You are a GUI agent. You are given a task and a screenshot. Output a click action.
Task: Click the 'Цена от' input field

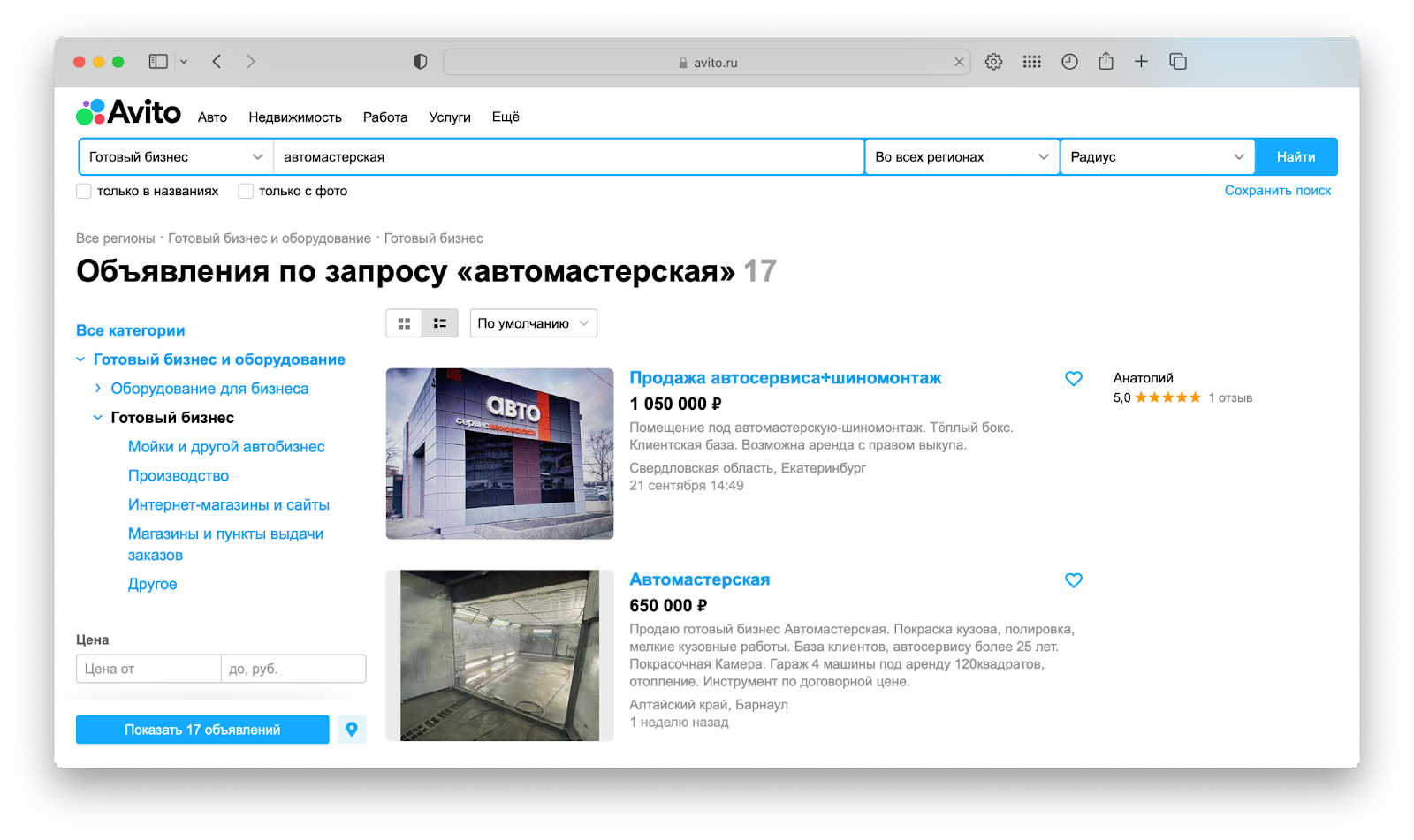[148, 670]
